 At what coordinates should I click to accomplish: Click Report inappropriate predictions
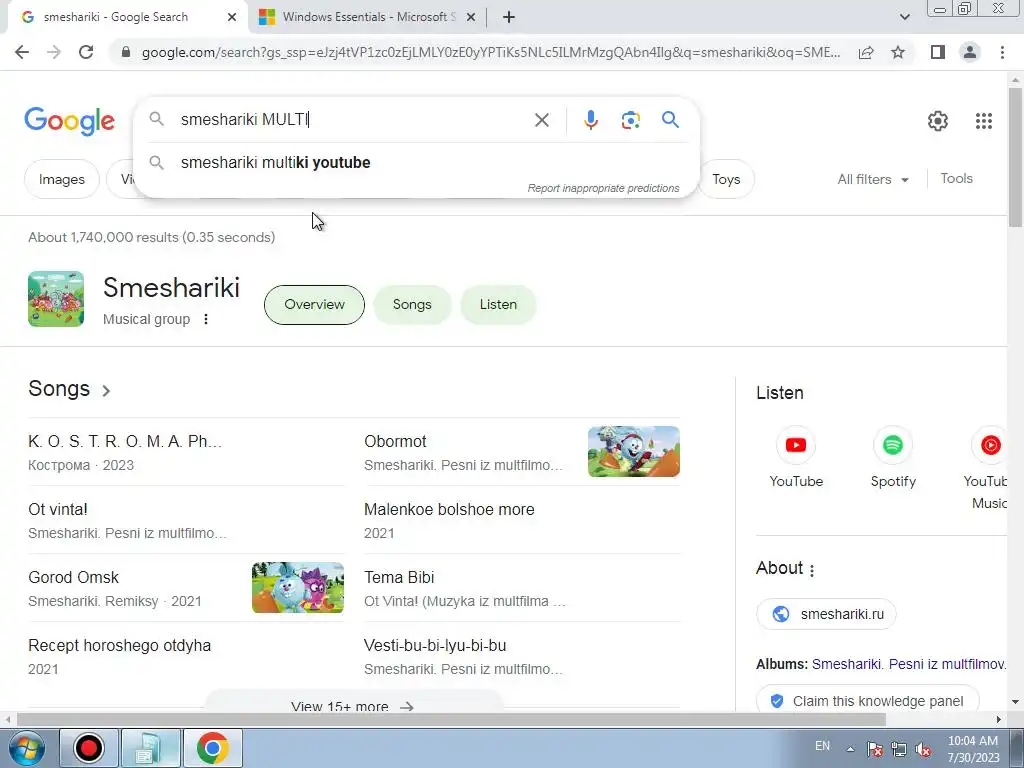pyautogui.click(x=603, y=188)
